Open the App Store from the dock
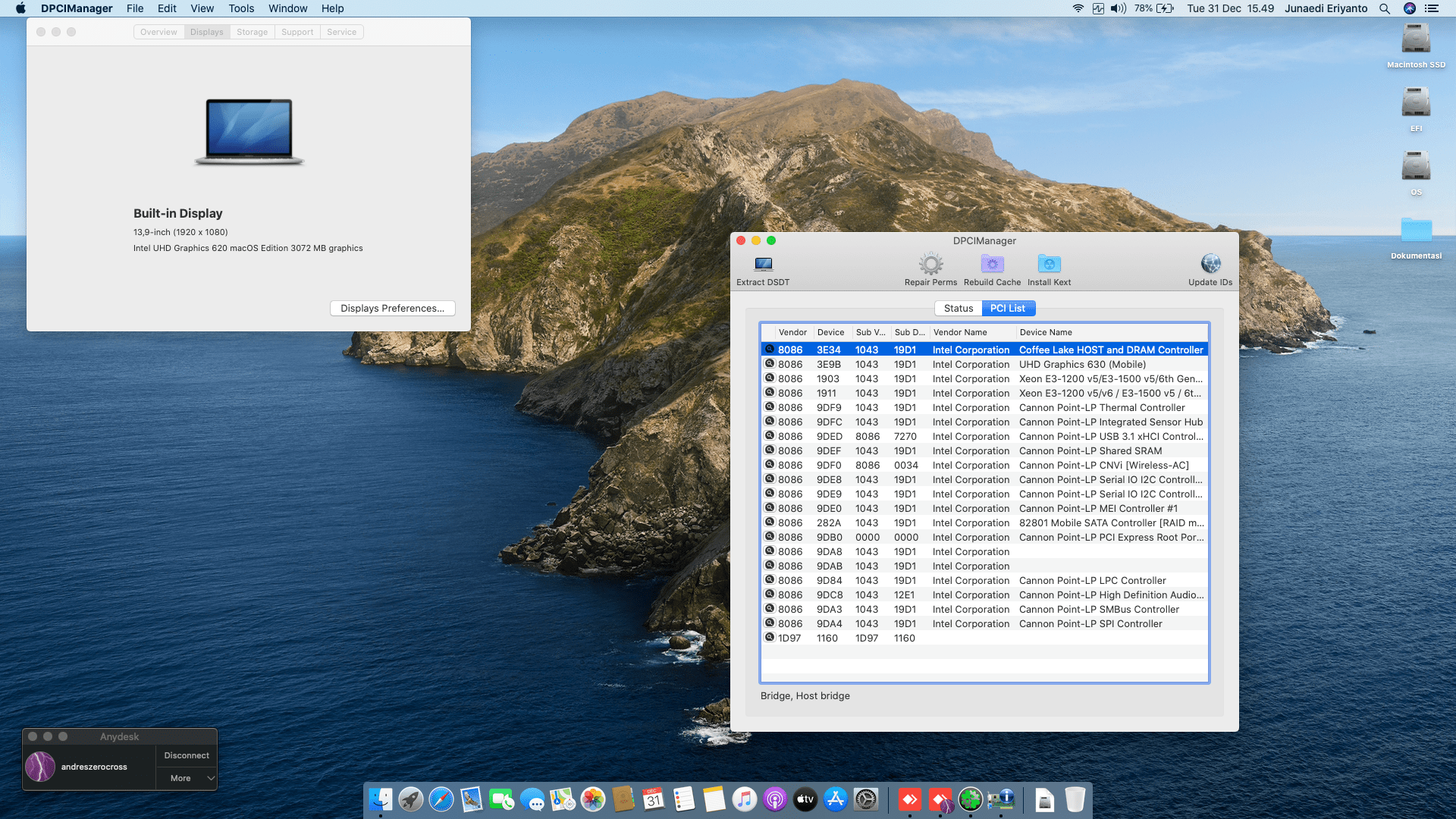Viewport: 1456px width, 819px height. (835, 799)
